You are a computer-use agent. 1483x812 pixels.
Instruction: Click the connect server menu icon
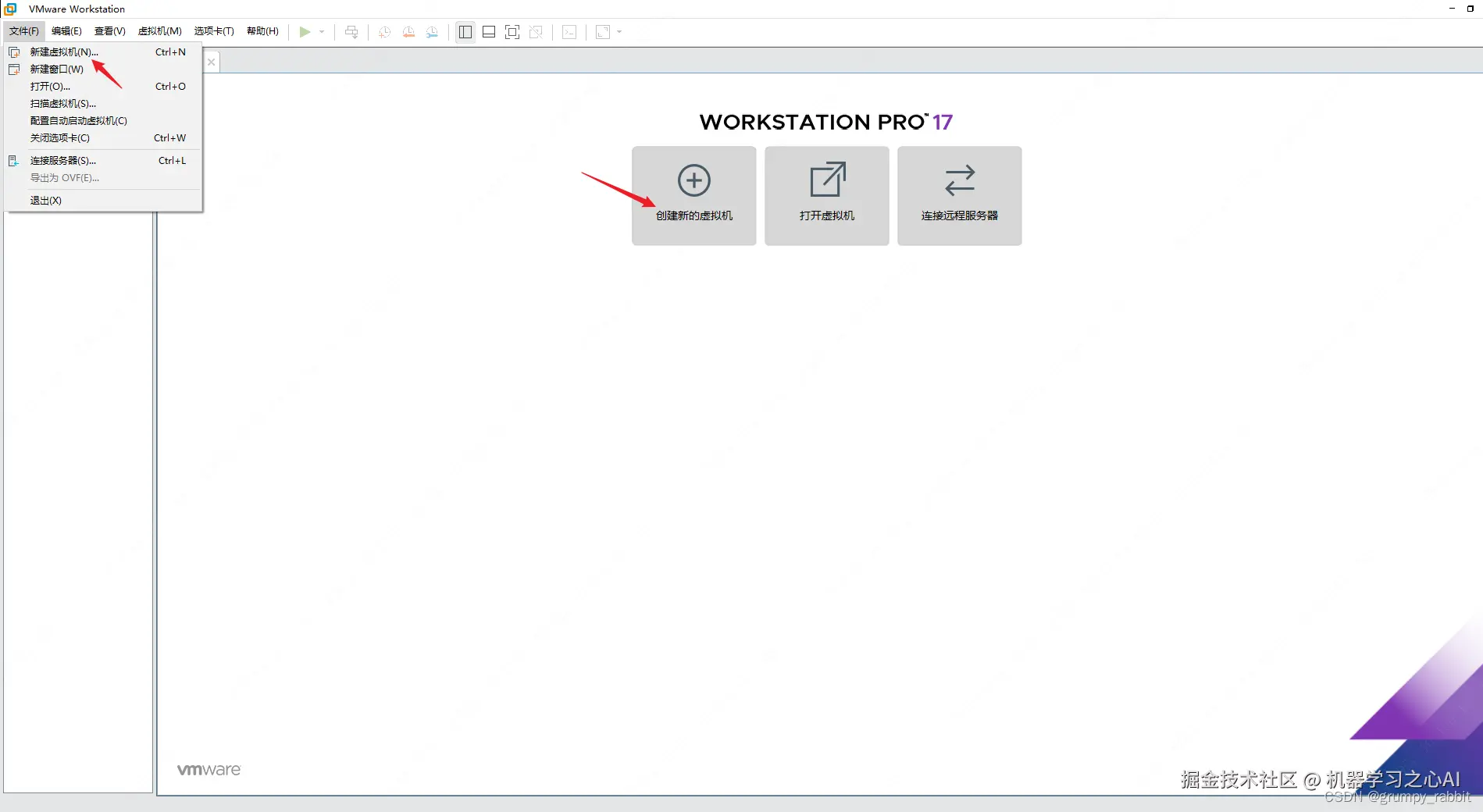pyautogui.click(x=13, y=161)
